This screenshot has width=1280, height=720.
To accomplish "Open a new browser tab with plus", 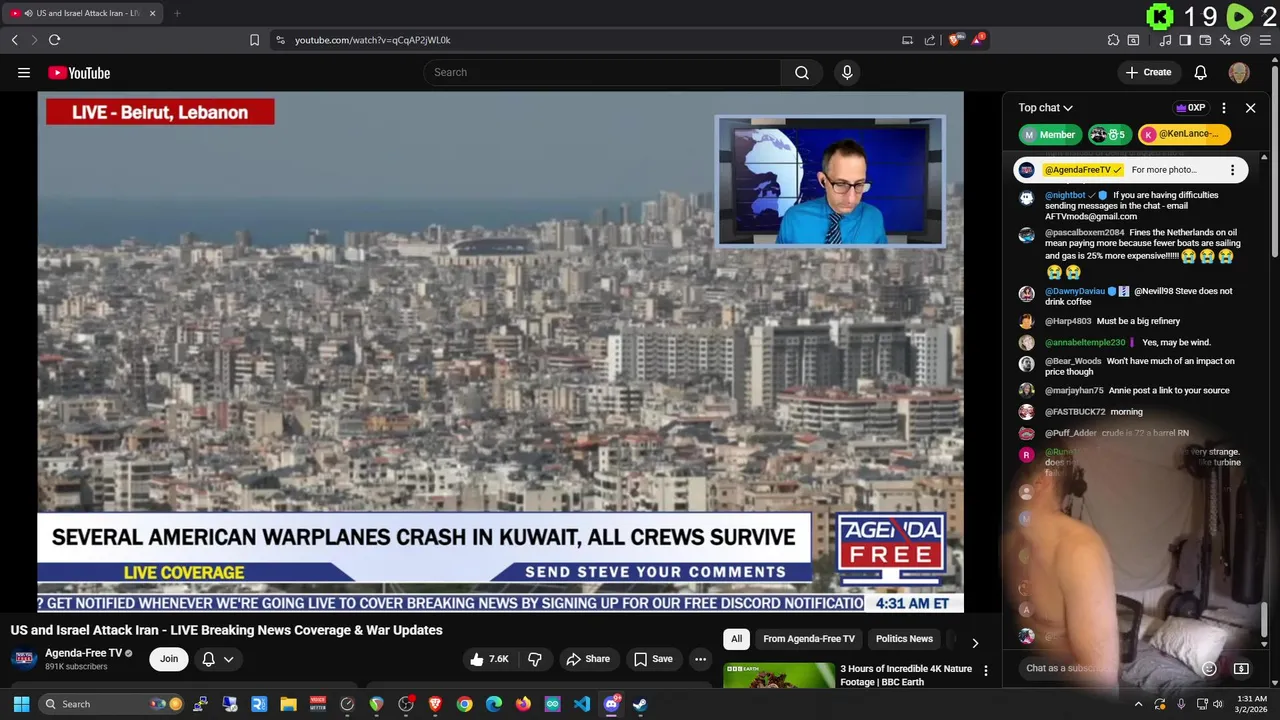I will coord(177,13).
